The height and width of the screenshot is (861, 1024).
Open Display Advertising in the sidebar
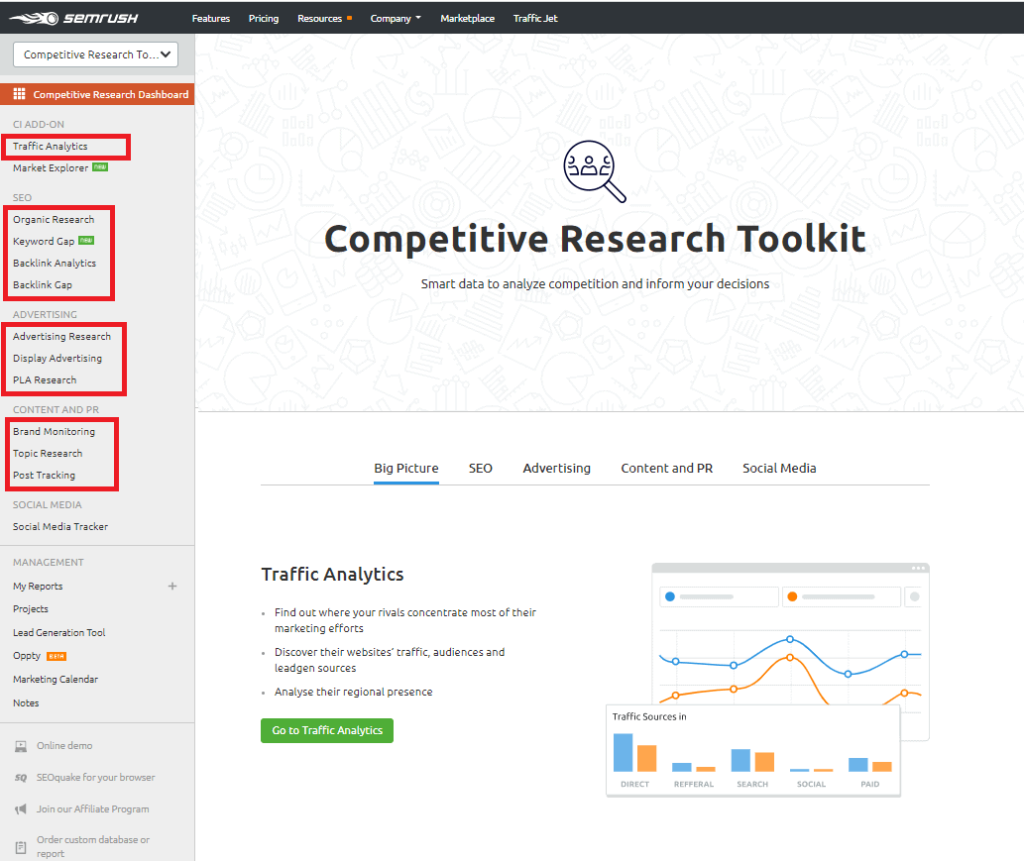pos(57,358)
